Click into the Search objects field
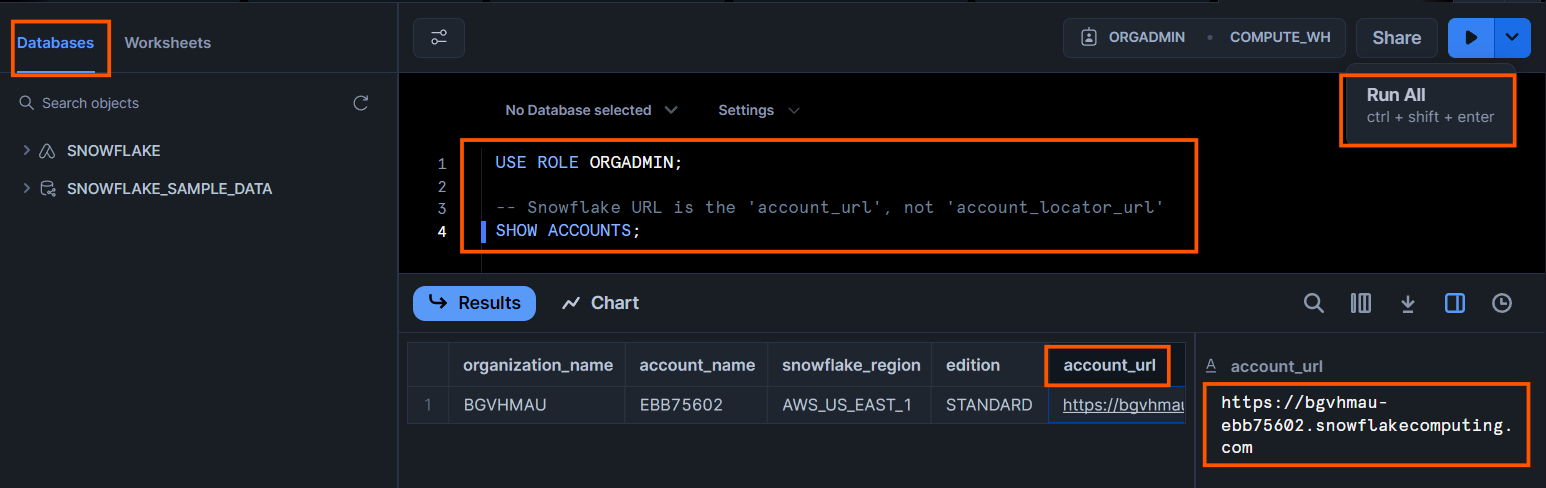The height and width of the screenshot is (488, 1546). (x=180, y=103)
